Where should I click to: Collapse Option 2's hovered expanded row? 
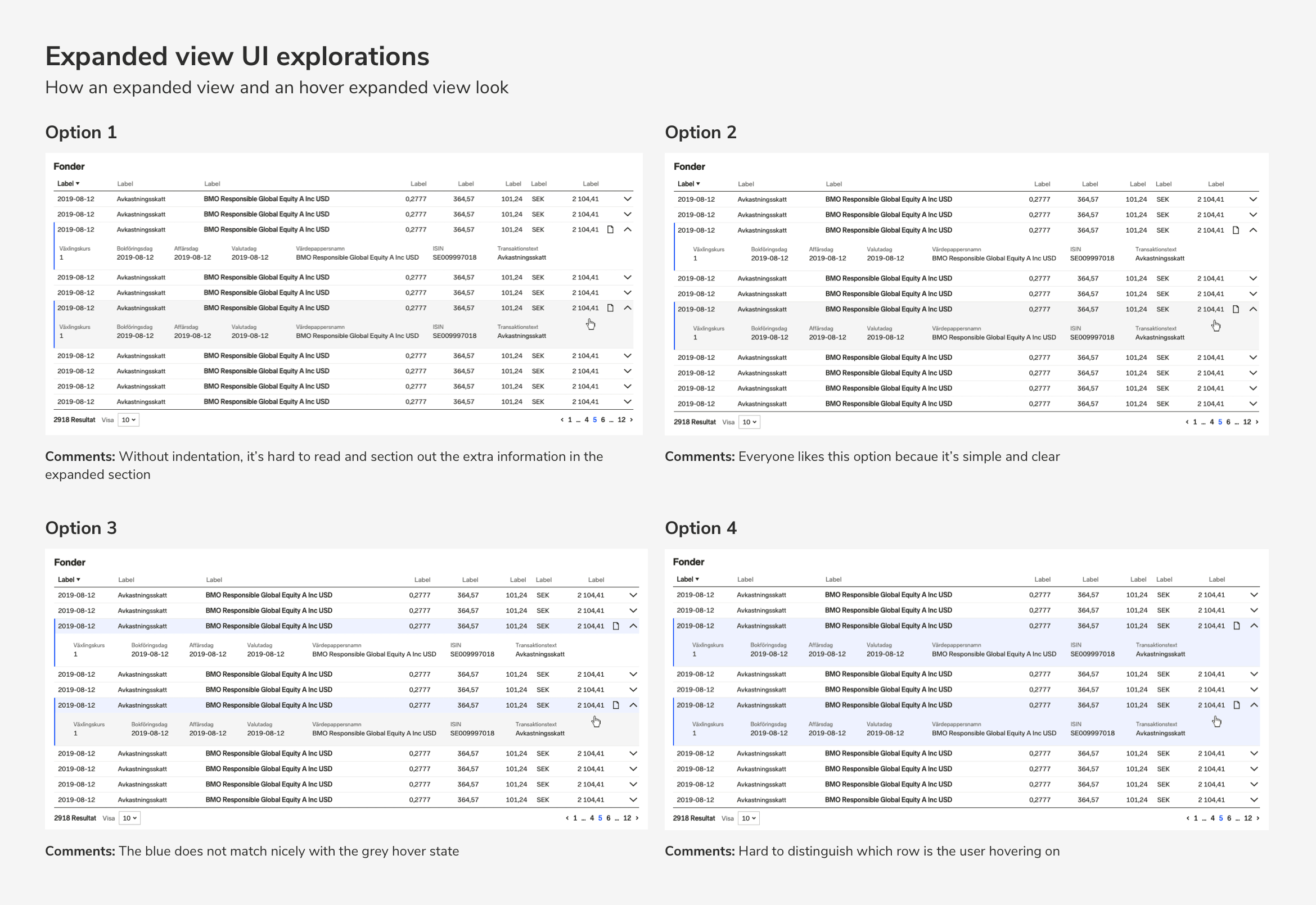pyautogui.click(x=1254, y=309)
